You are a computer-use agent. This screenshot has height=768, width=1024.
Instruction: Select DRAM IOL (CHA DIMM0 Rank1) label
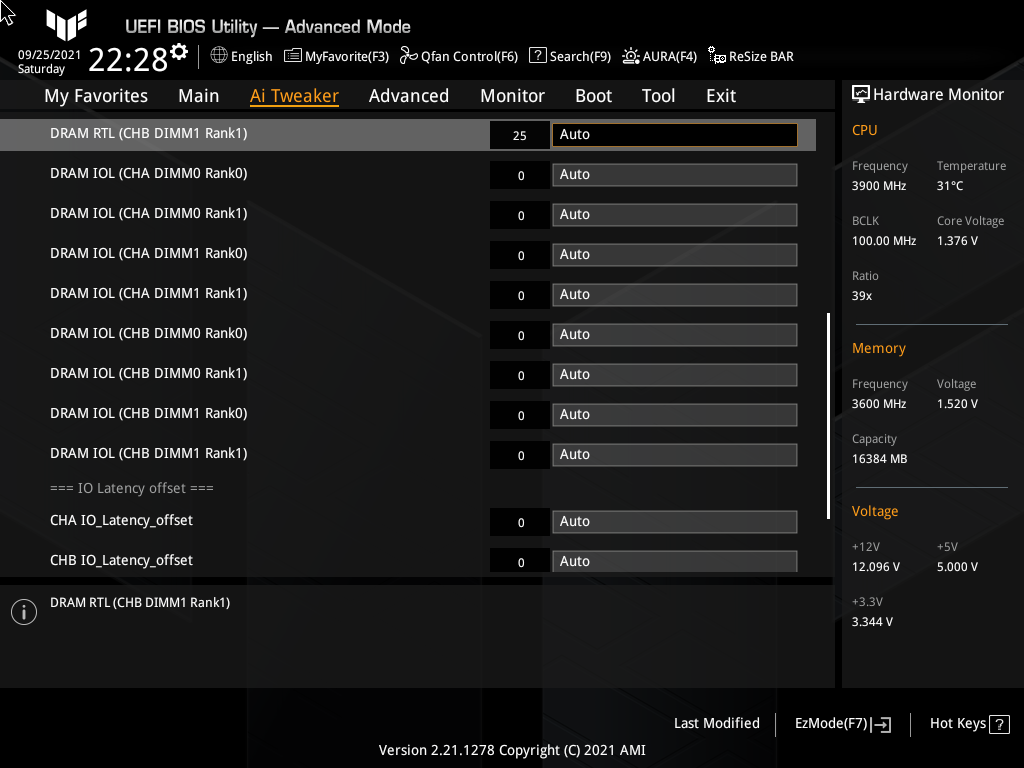pyautogui.click(x=148, y=214)
